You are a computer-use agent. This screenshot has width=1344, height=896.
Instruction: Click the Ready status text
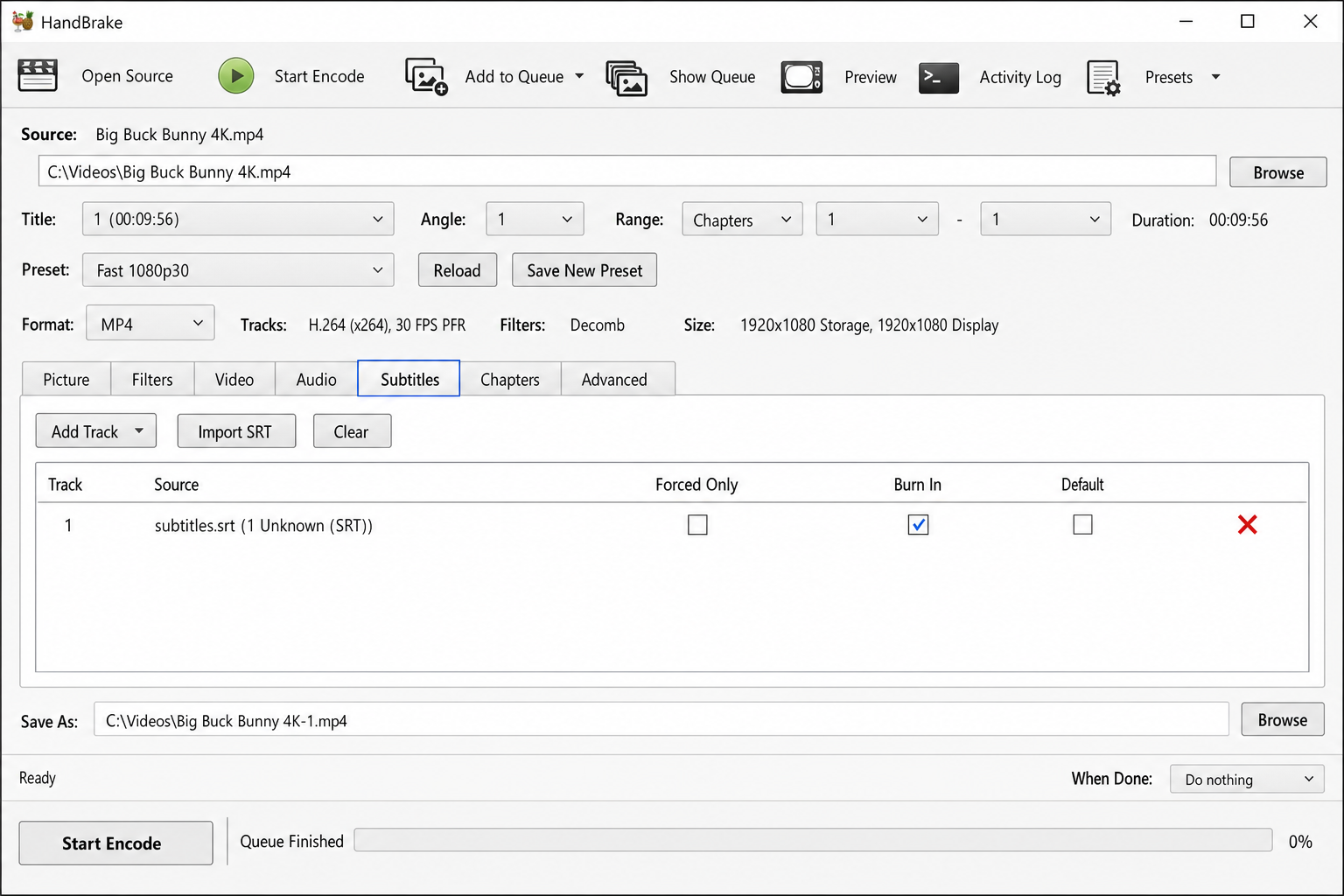pyautogui.click(x=38, y=778)
